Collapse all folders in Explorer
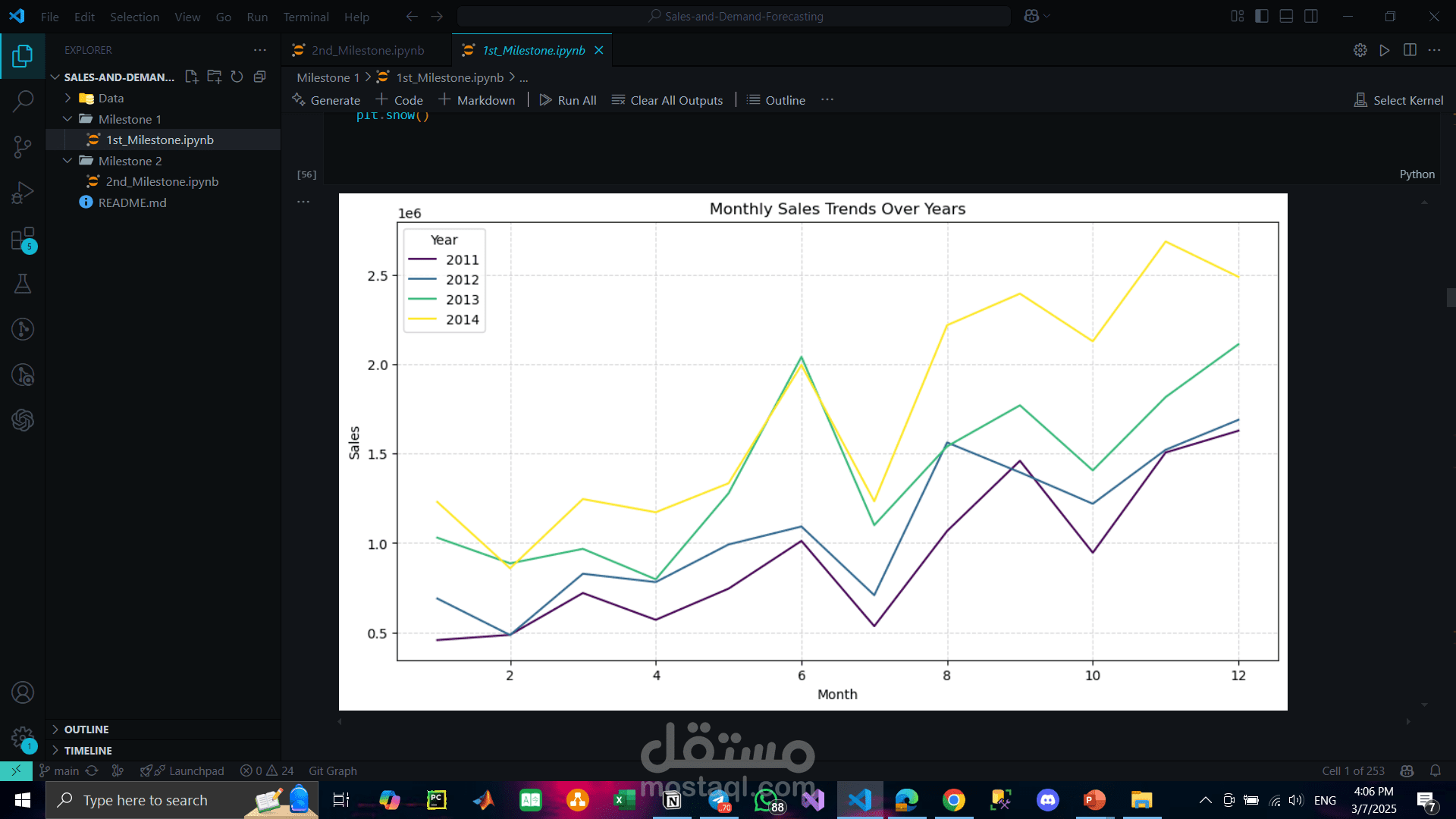This screenshot has width=1456, height=819. pyautogui.click(x=259, y=77)
